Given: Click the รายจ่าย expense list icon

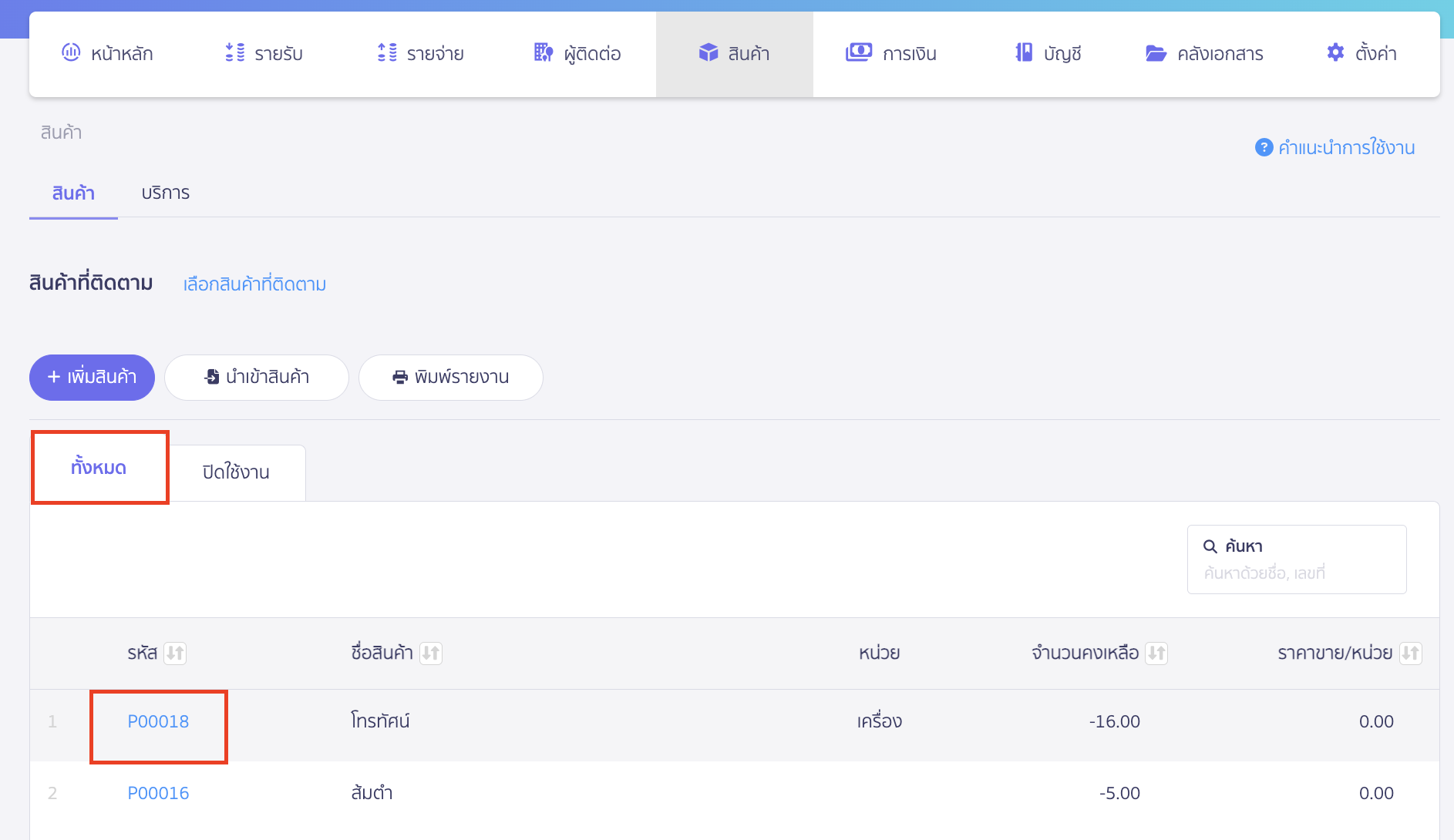Looking at the screenshot, I should pyautogui.click(x=387, y=52).
